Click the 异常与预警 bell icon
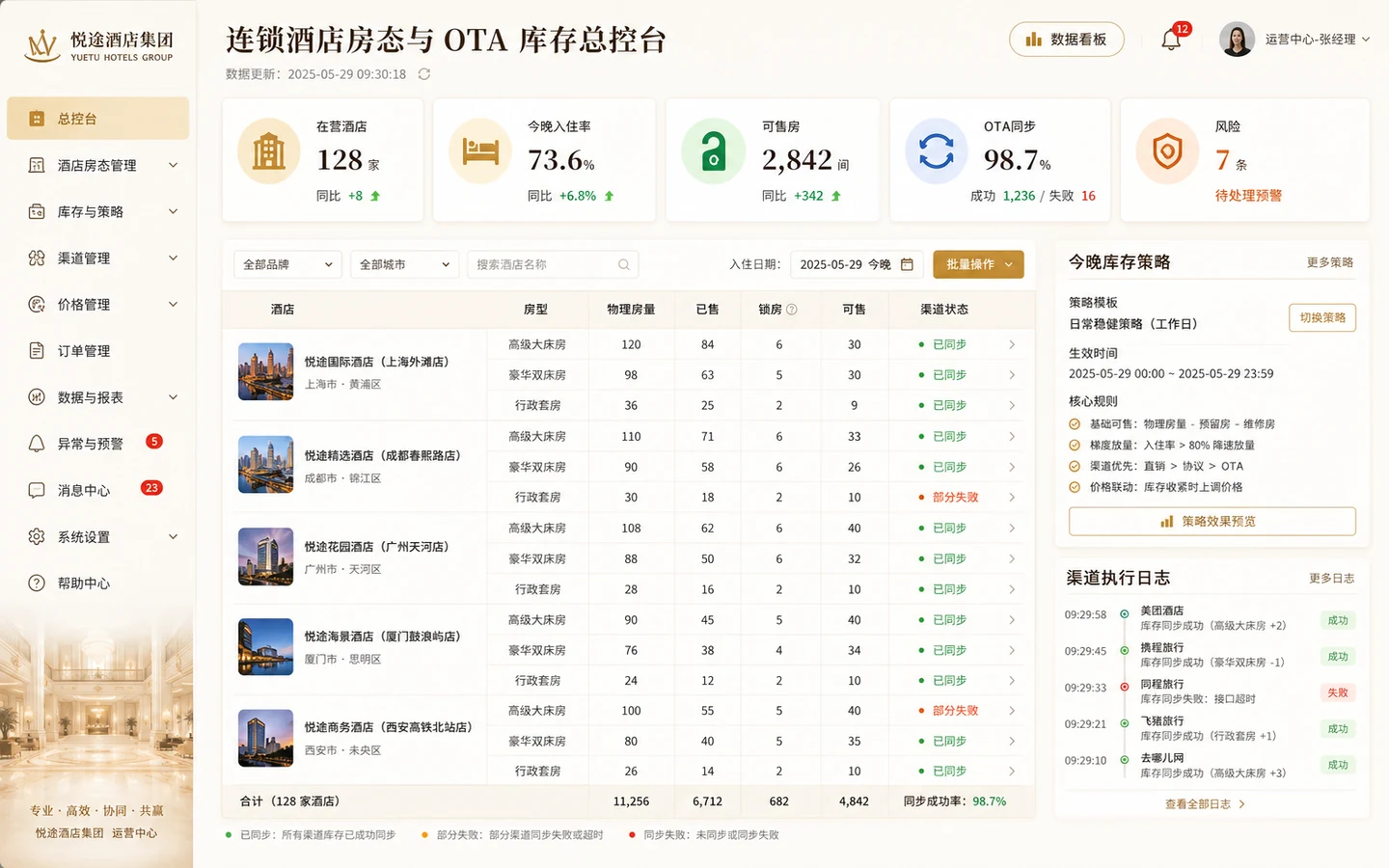Image resolution: width=1389 pixels, height=868 pixels. (37, 444)
